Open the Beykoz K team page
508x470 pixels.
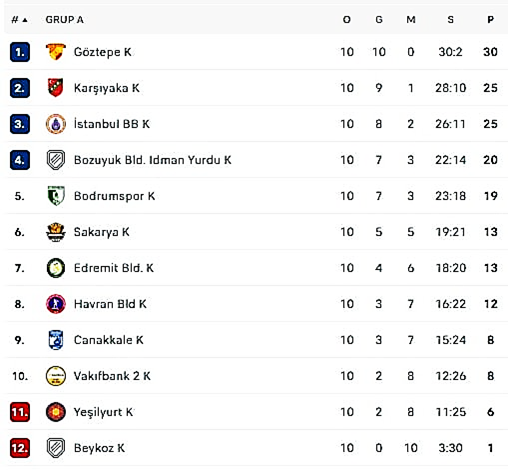point(99,448)
